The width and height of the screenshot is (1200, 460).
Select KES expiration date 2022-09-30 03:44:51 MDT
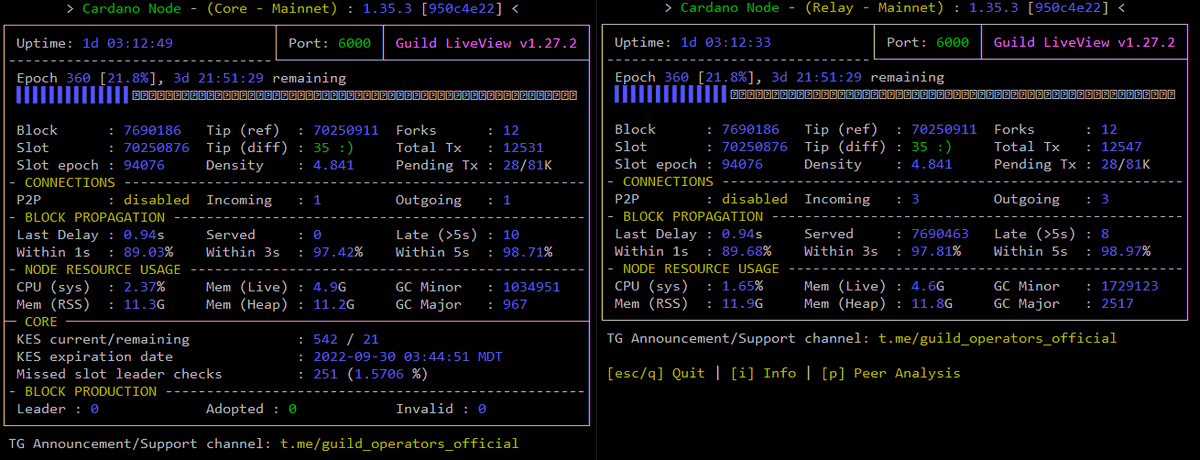pos(407,356)
